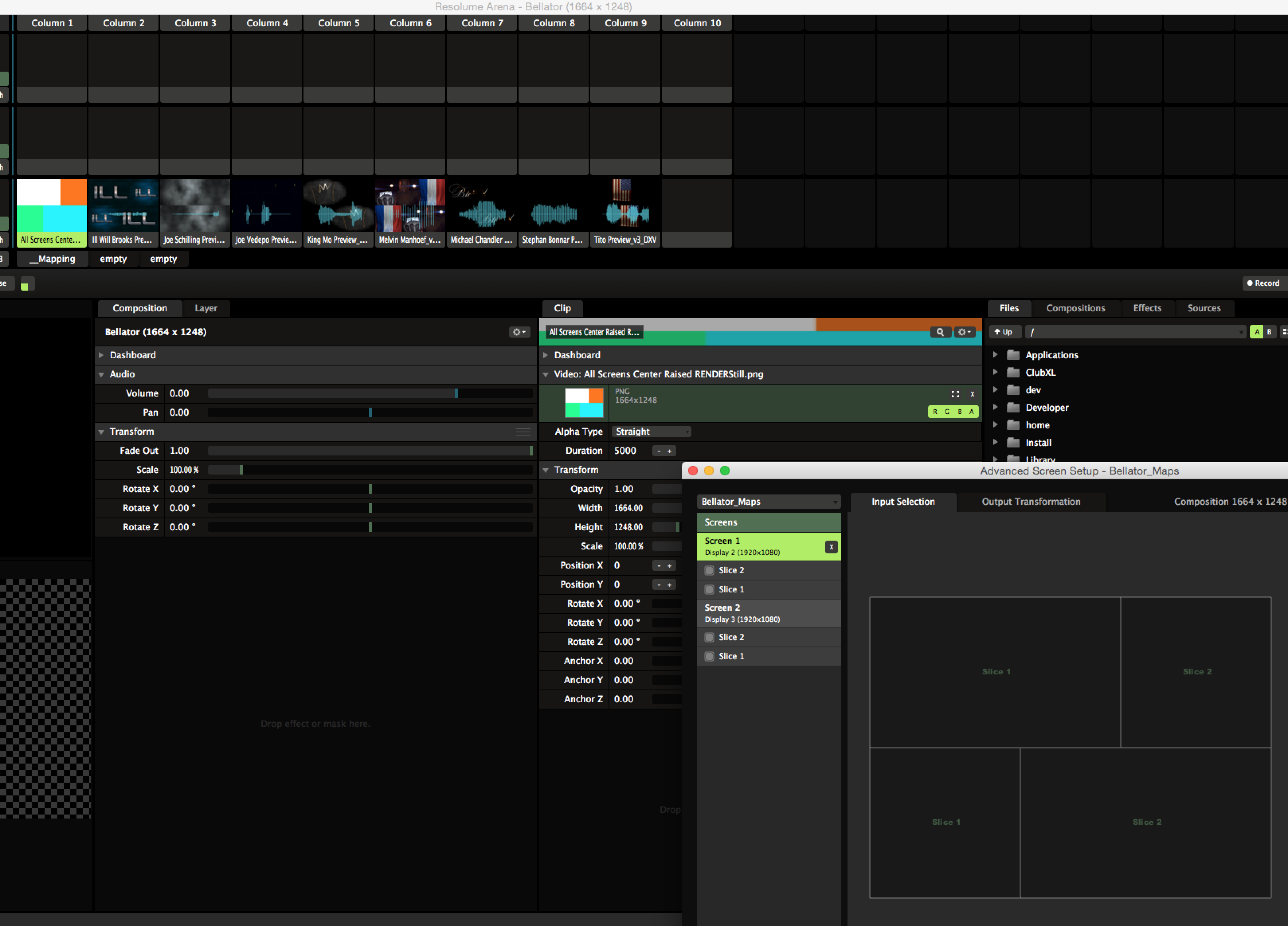
Task: Open the Output Transformation tab
Action: (x=1031, y=501)
